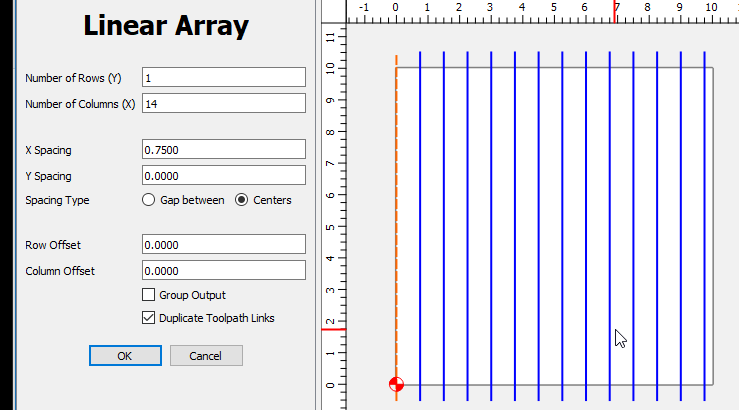Click the Y Spacing label

tap(49, 176)
